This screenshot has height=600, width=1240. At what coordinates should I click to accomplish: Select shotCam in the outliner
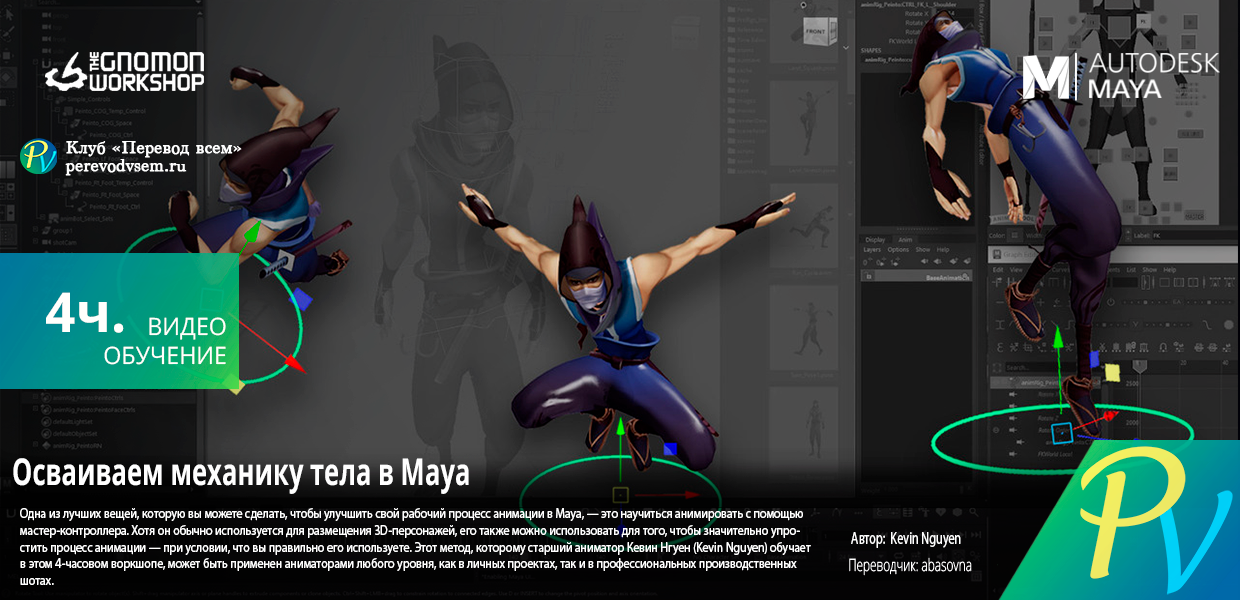[x=64, y=241]
